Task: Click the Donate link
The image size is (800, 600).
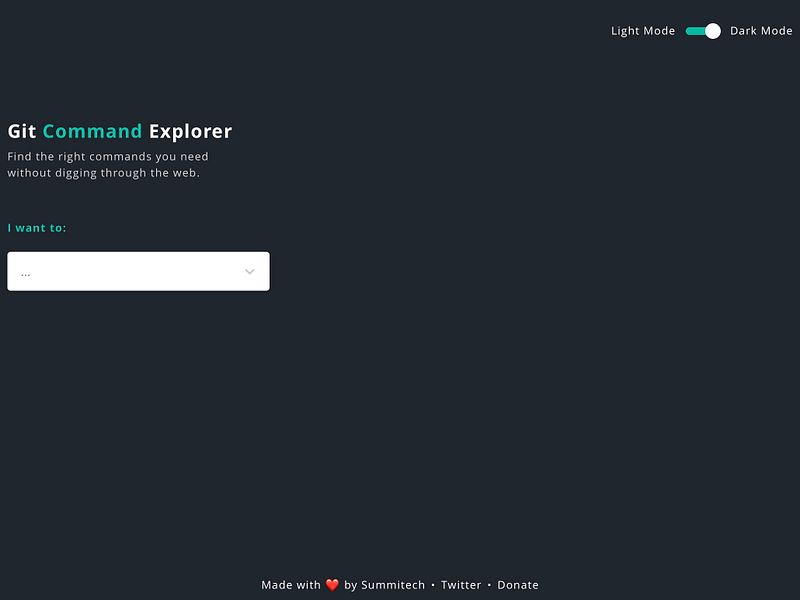Action: tap(518, 584)
